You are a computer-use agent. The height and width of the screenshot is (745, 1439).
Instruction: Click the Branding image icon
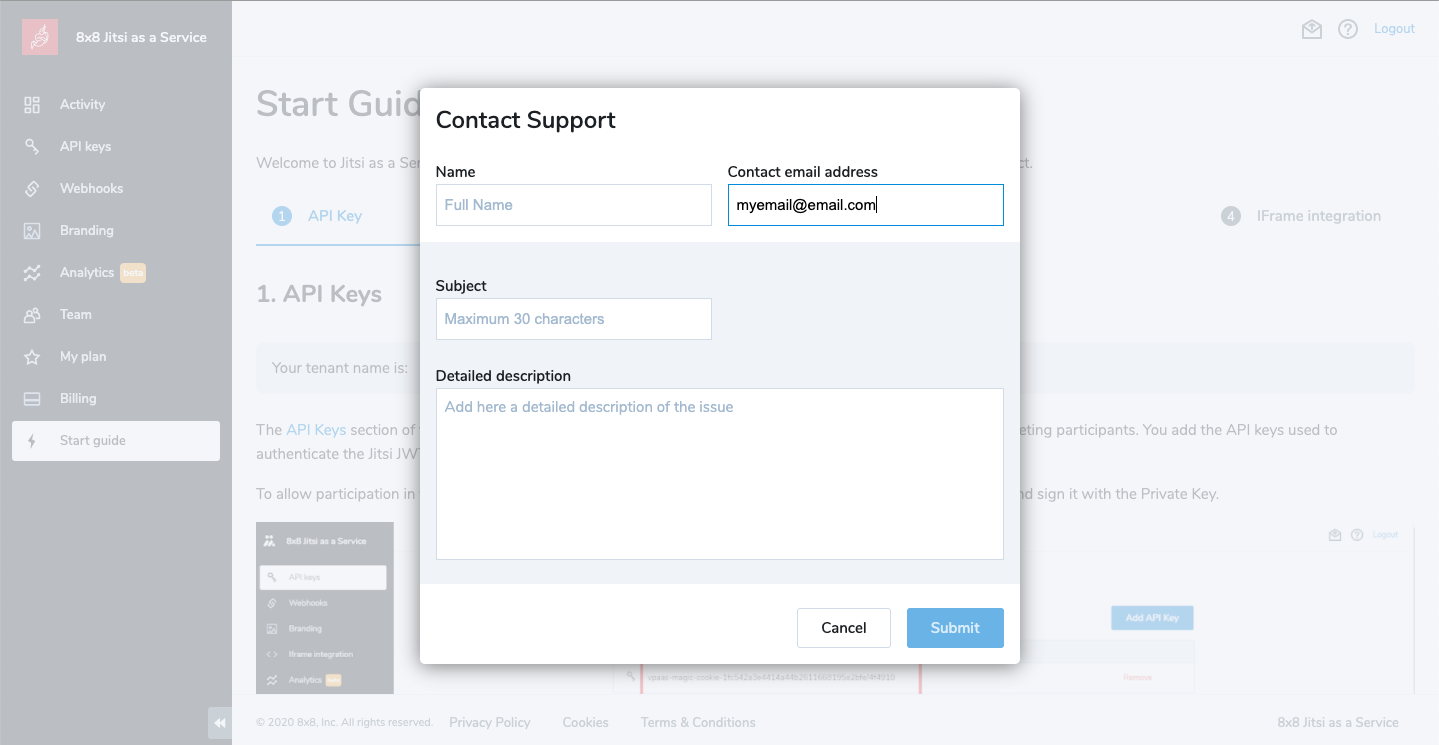click(32, 231)
